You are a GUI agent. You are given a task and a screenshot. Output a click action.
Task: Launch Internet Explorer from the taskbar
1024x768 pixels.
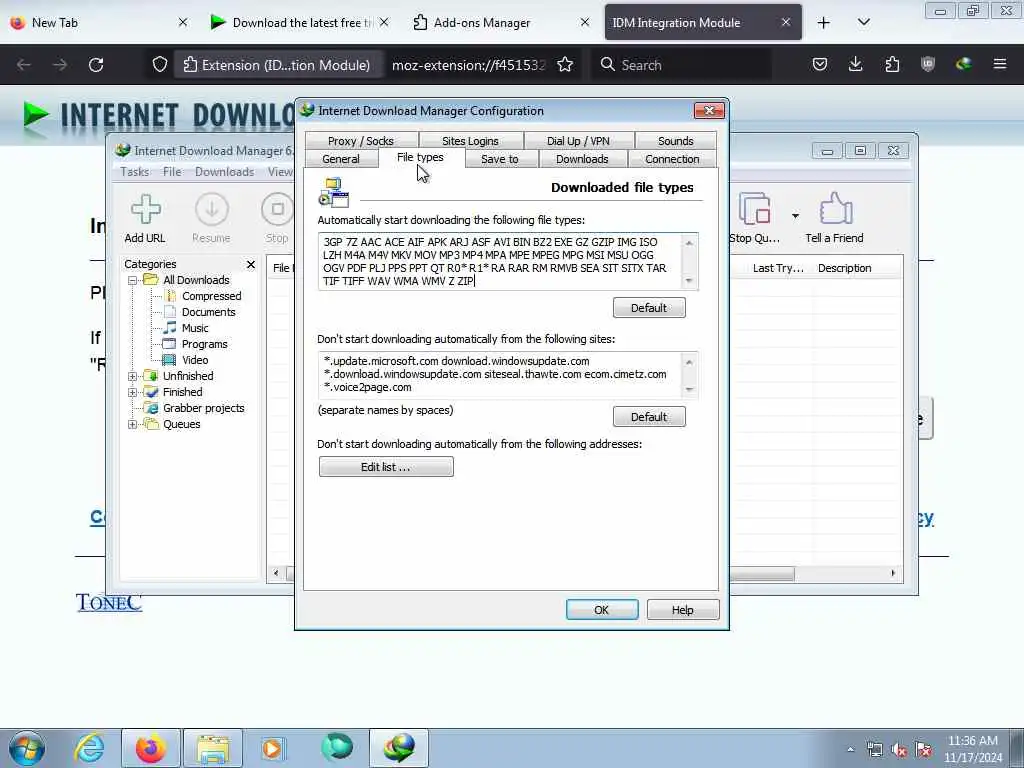(x=89, y=748)
